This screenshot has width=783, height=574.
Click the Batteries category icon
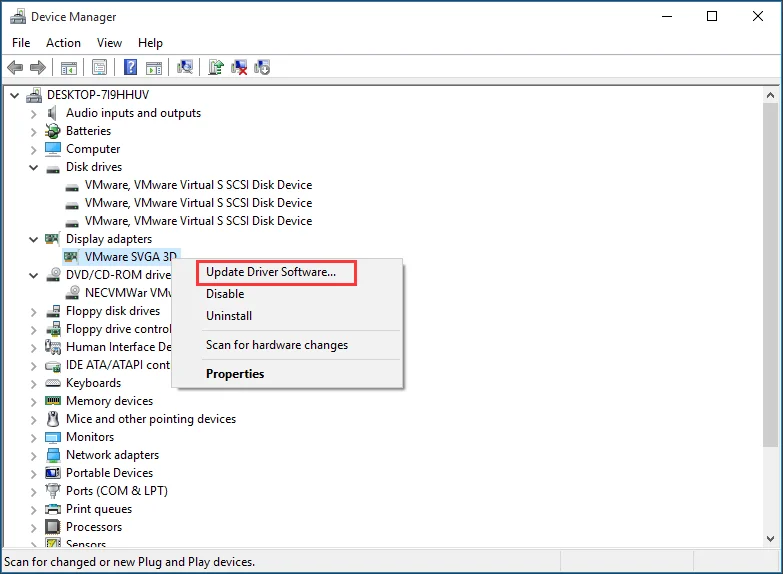click(52, 131)
